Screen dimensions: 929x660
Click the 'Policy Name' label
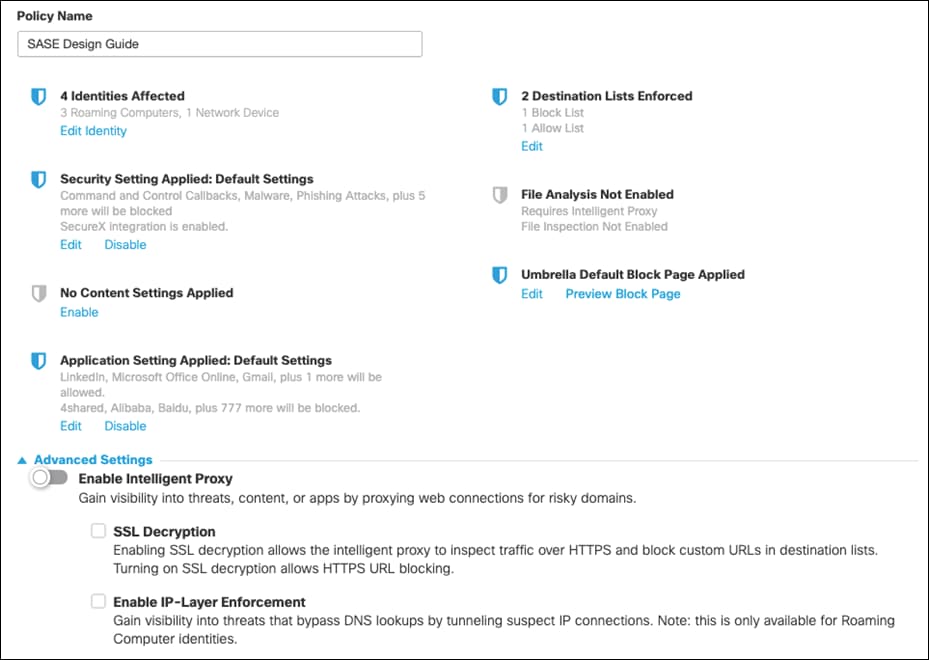coord(55,16)
